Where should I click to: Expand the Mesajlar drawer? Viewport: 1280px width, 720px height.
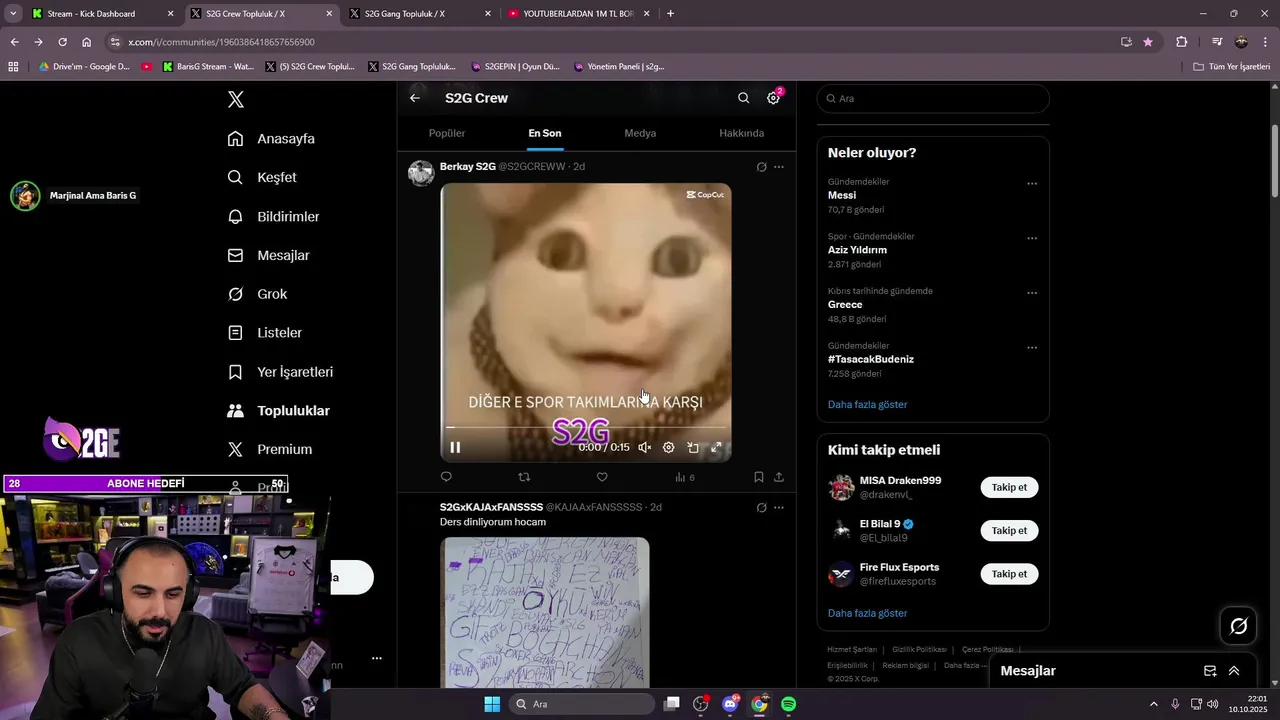click(1234, 671)
